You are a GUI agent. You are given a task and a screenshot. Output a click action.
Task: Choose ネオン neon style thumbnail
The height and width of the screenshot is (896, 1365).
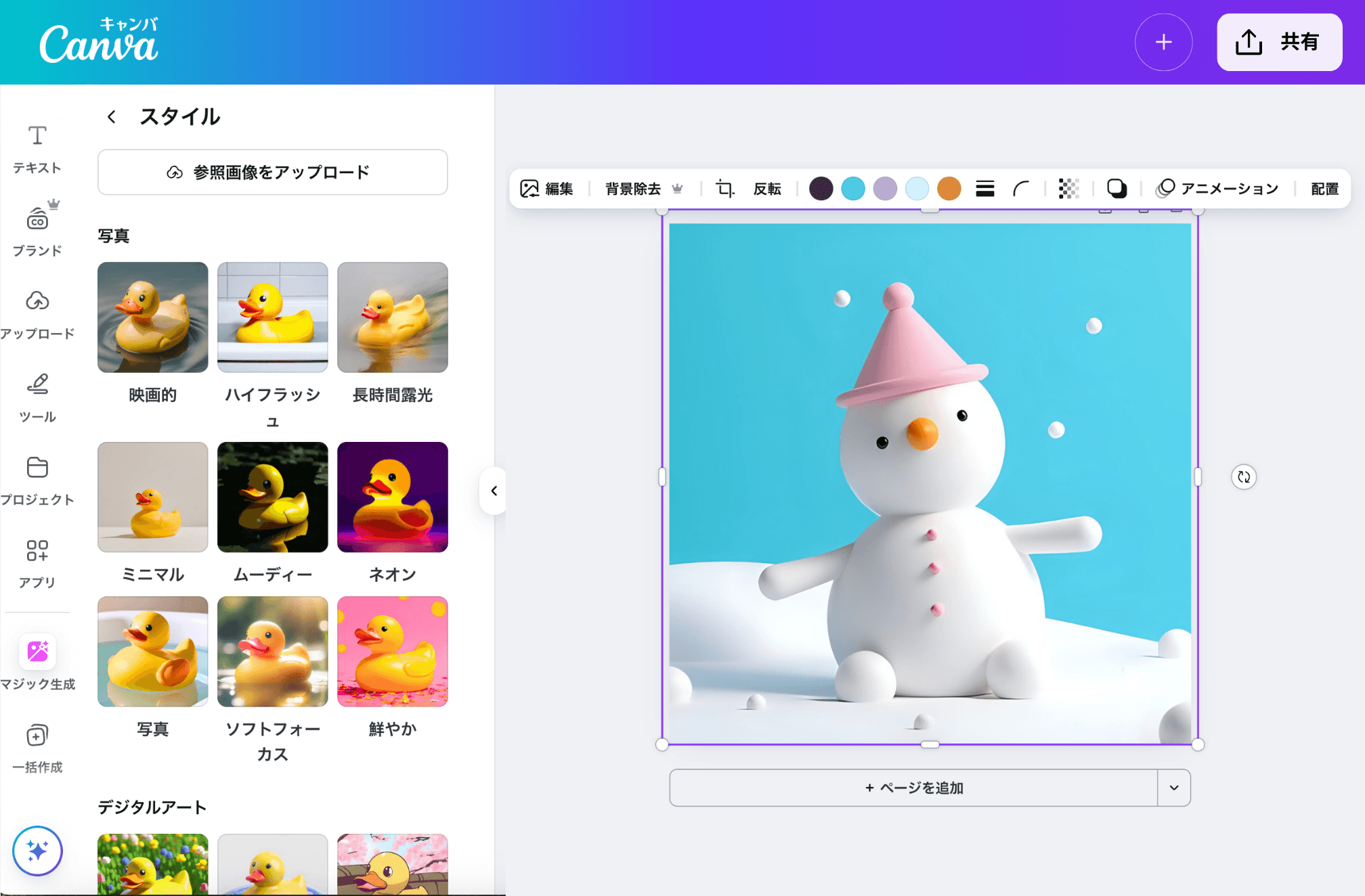[x=392, y=497]
